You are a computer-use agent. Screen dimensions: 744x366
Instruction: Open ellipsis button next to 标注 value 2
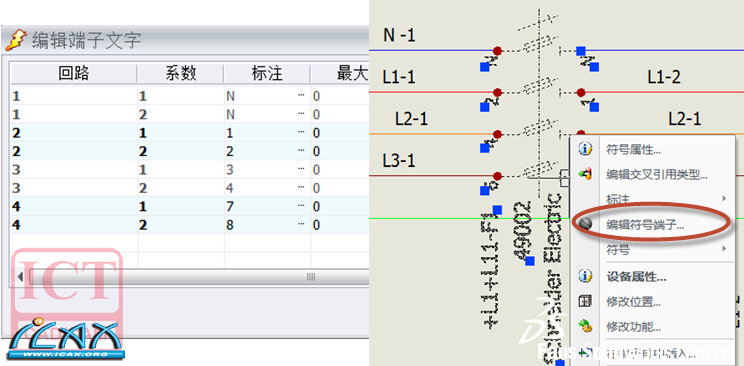pyautogui.click(x=301, y=151)
